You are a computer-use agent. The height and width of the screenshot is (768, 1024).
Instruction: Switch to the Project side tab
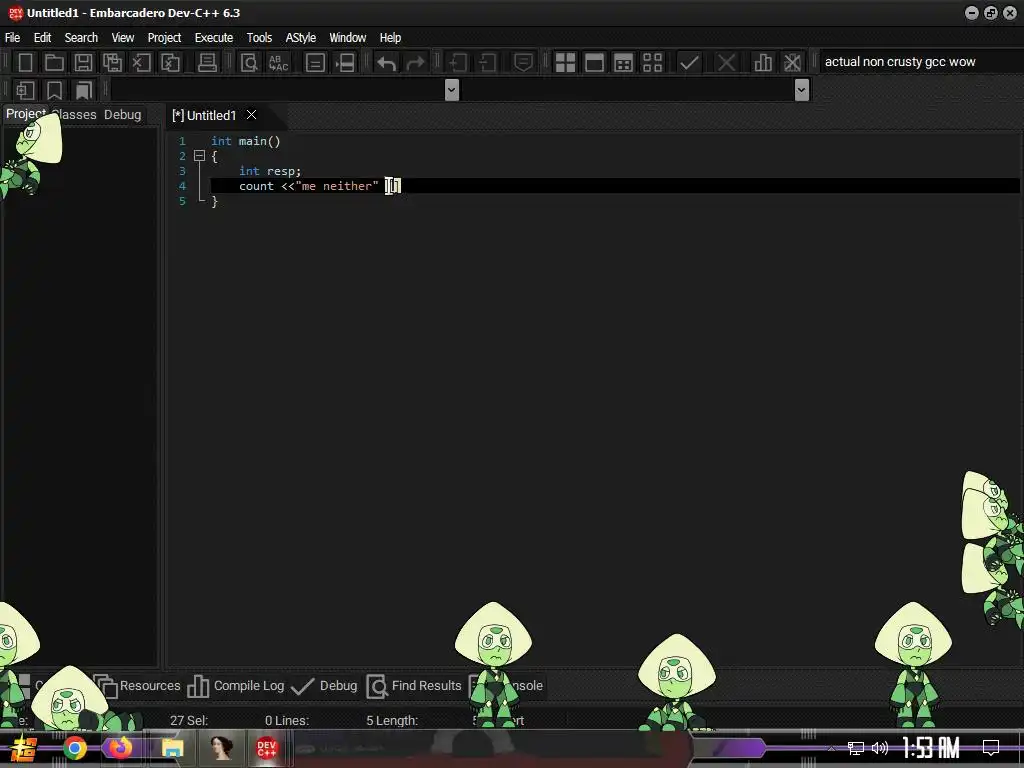pyautogui.click(x=25, y=114)
